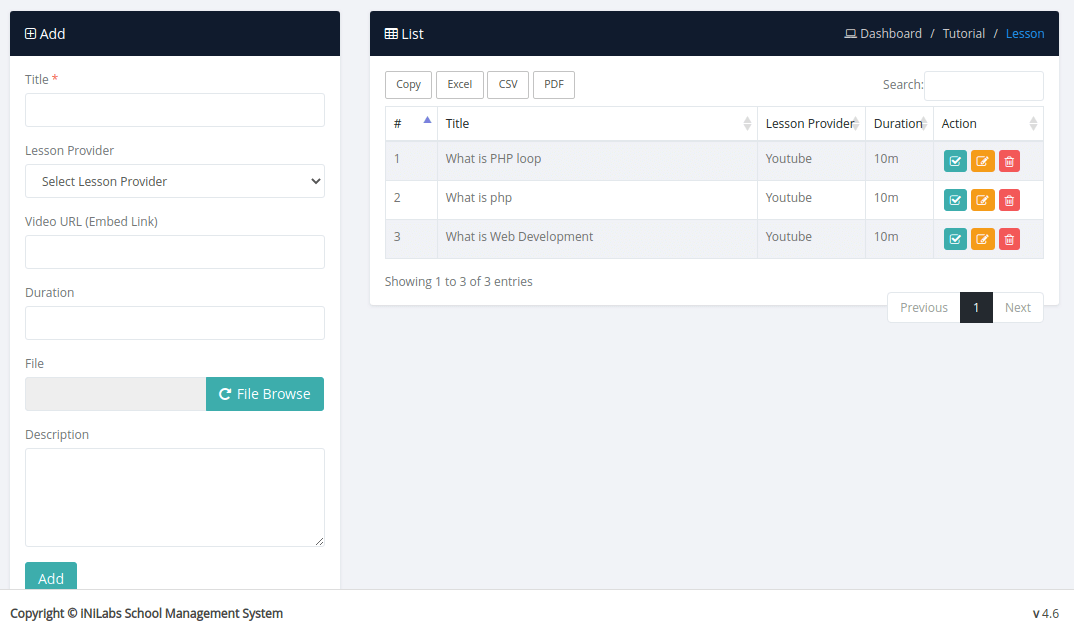
Task: Edit the What is PHP loop lesson
Action: click(x=982, y=161)
